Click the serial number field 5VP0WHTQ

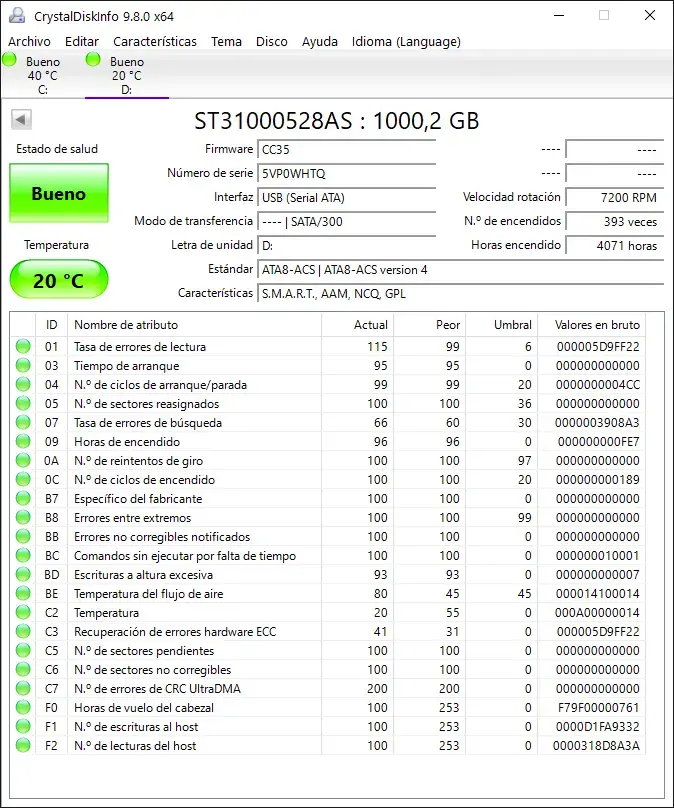click(346, 174)
